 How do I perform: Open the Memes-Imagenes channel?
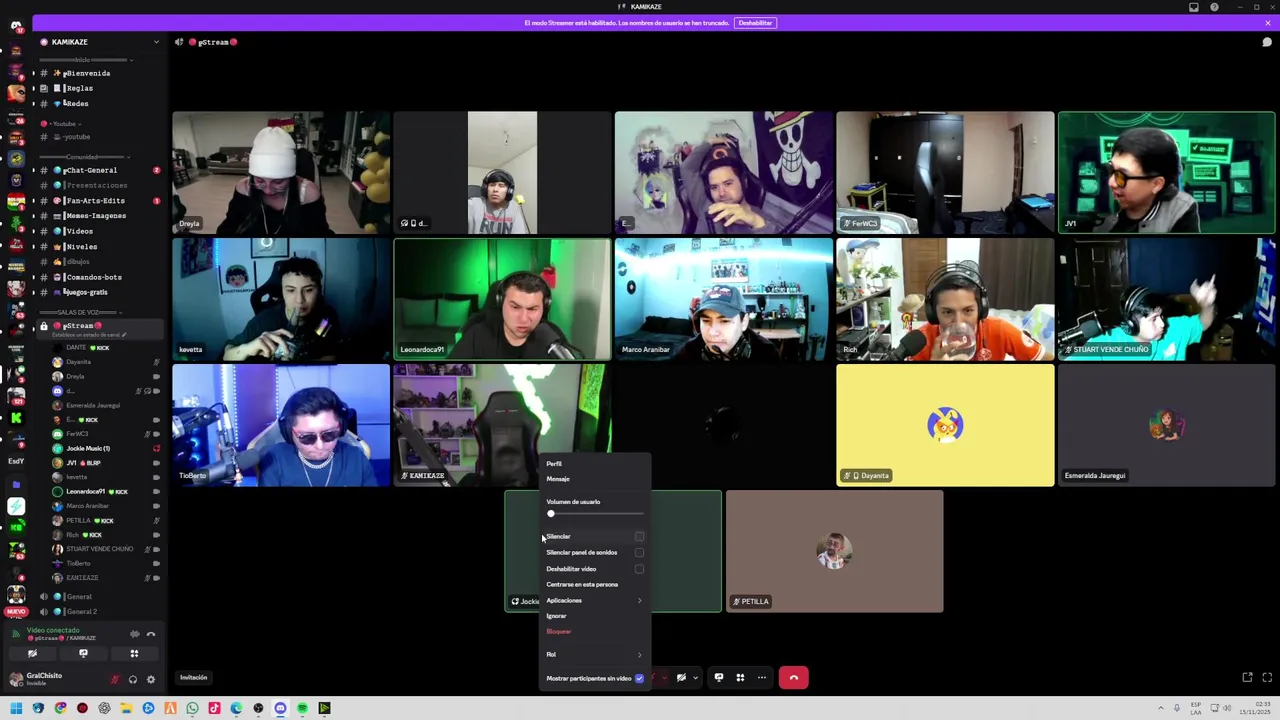(x=100, y=215)
